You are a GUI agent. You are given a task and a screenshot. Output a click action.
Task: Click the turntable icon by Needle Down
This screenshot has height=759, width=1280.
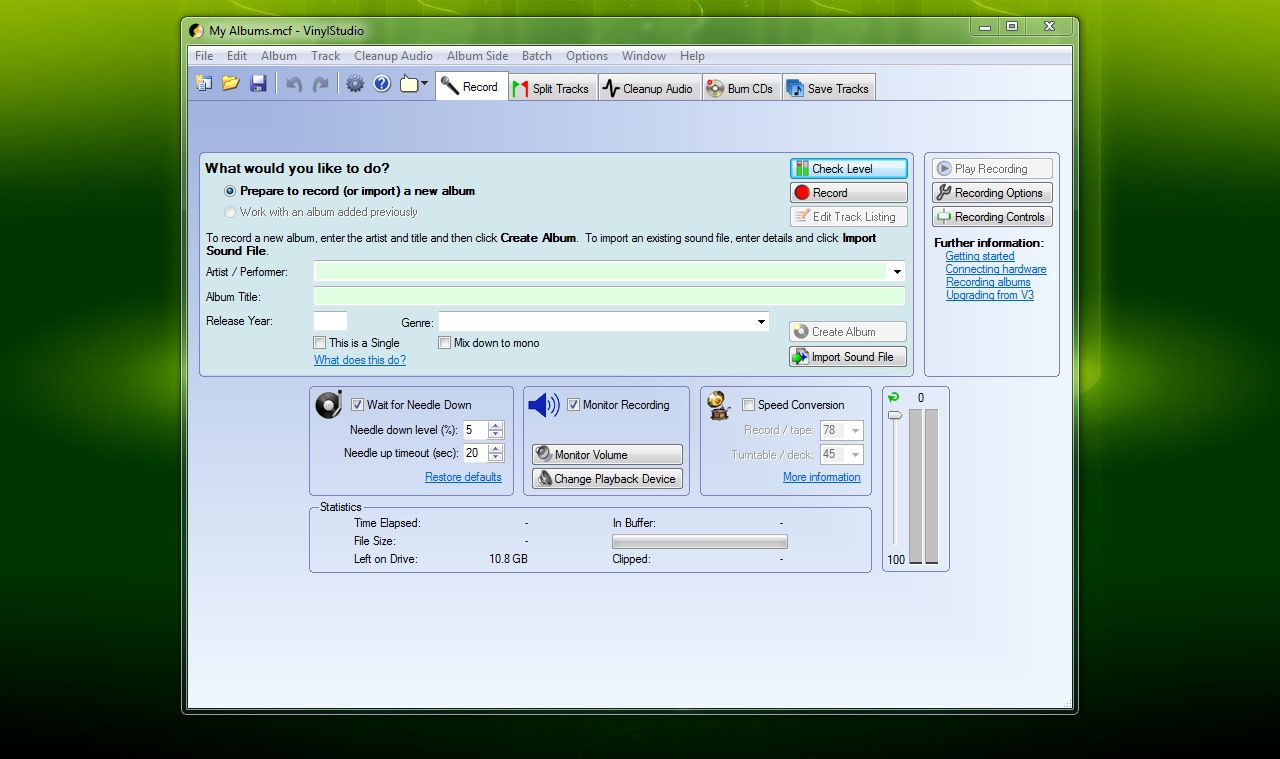click(329, 405)
